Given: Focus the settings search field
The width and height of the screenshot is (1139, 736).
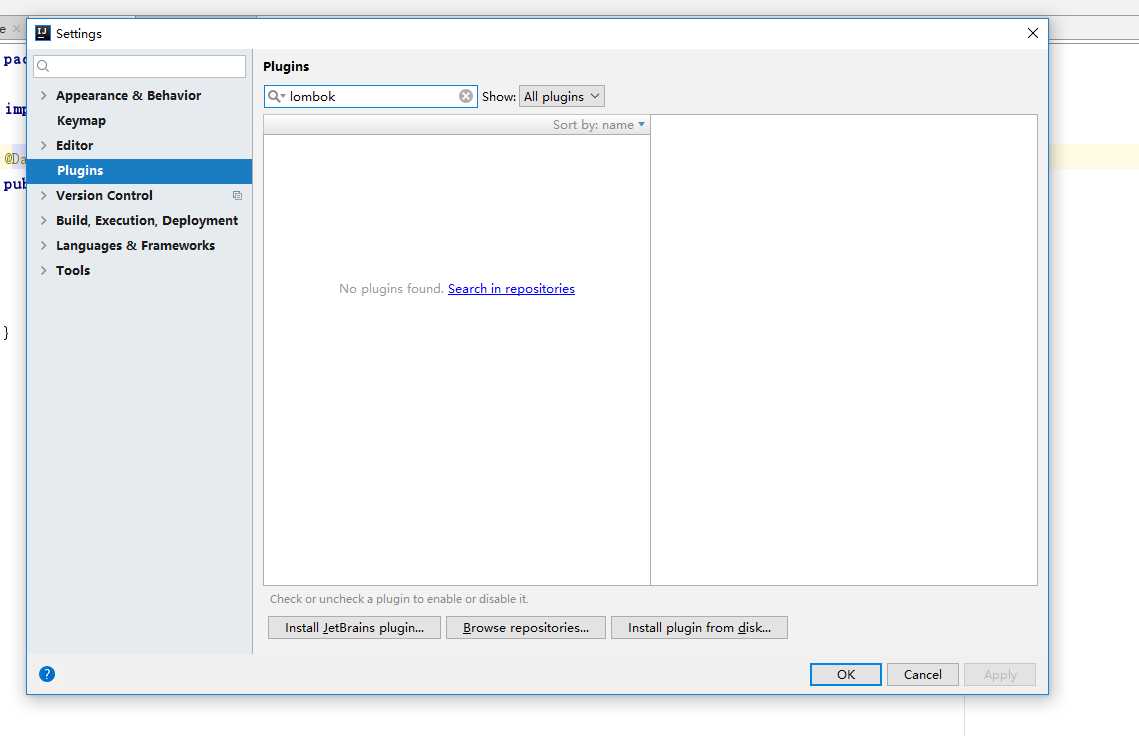Looking at the screenshot, I should [139, 66].
